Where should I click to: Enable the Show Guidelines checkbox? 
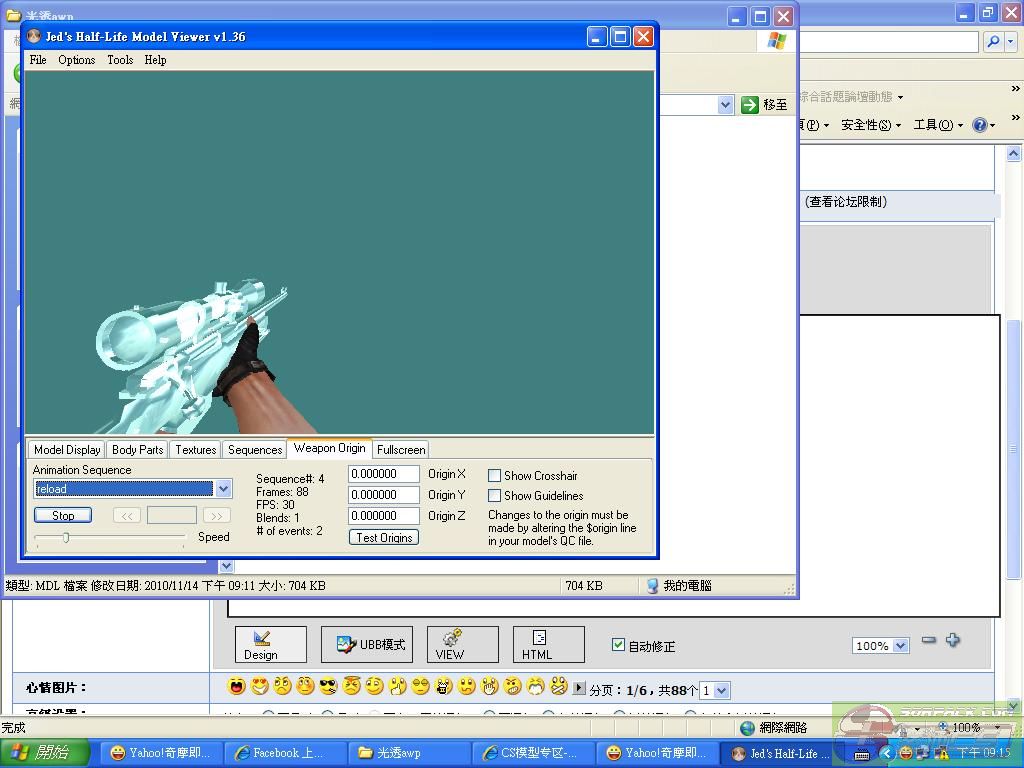[494, 496]
